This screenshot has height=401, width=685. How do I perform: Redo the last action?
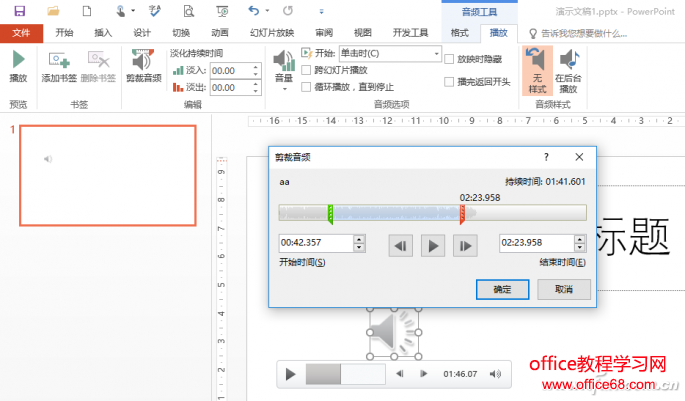pos(288,10)
